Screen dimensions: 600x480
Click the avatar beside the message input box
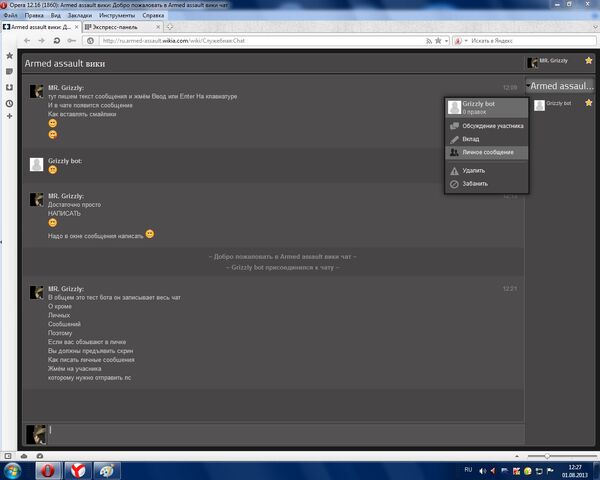click(36, 434)
